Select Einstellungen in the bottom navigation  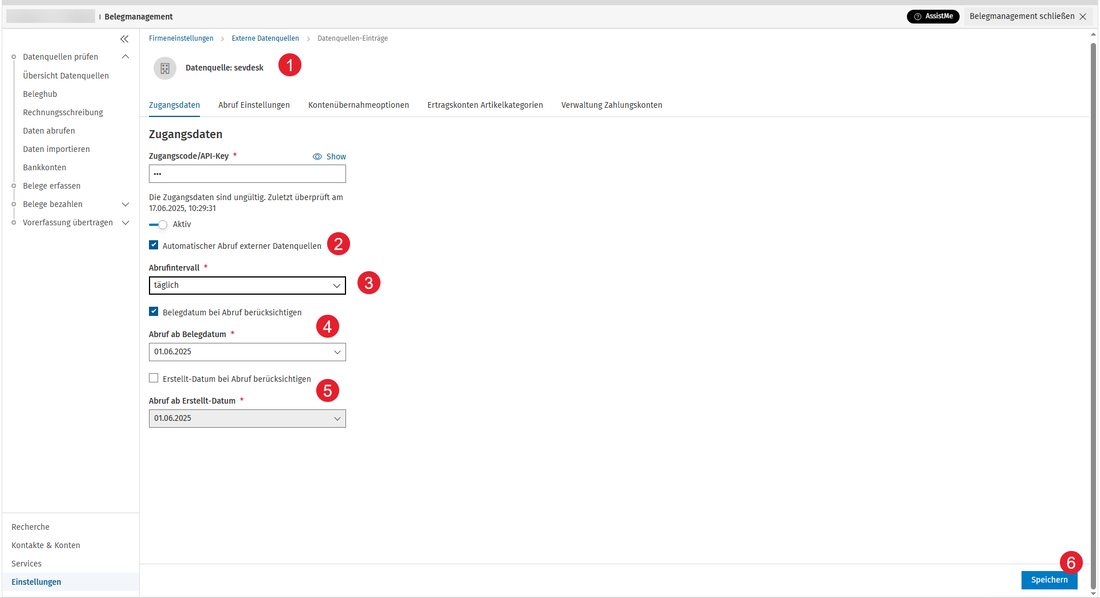click(x=36, y=582)
